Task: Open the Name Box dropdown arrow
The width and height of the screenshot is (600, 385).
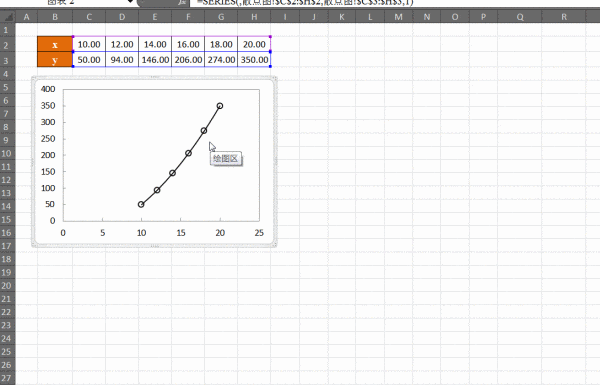Action: coord(130,2)
